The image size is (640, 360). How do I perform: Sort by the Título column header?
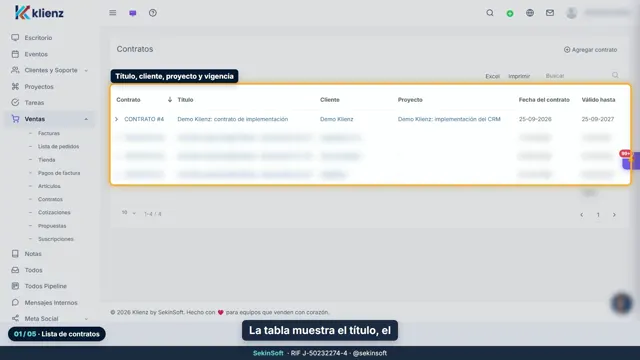(x=185, y=100)
